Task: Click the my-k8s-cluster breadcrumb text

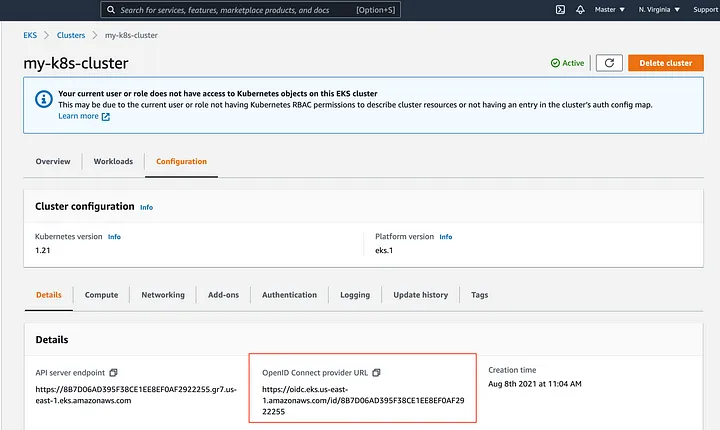Action: coord(131,35)
